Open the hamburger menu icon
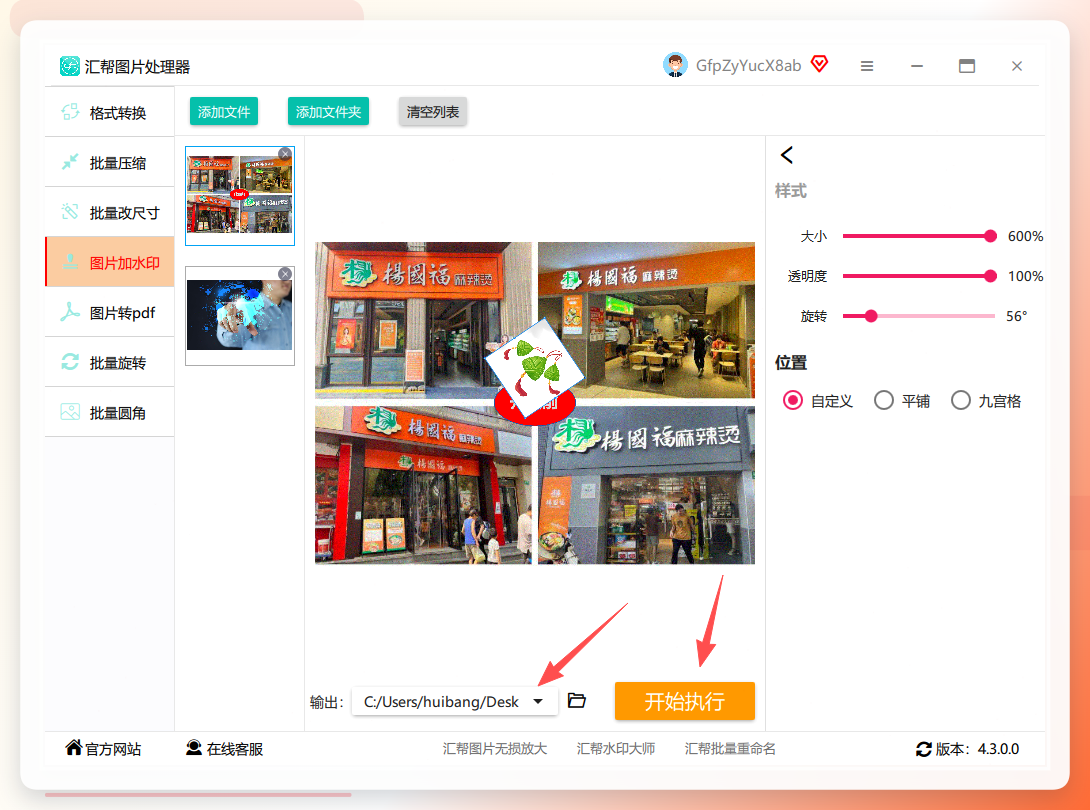 tap(867, 66)
